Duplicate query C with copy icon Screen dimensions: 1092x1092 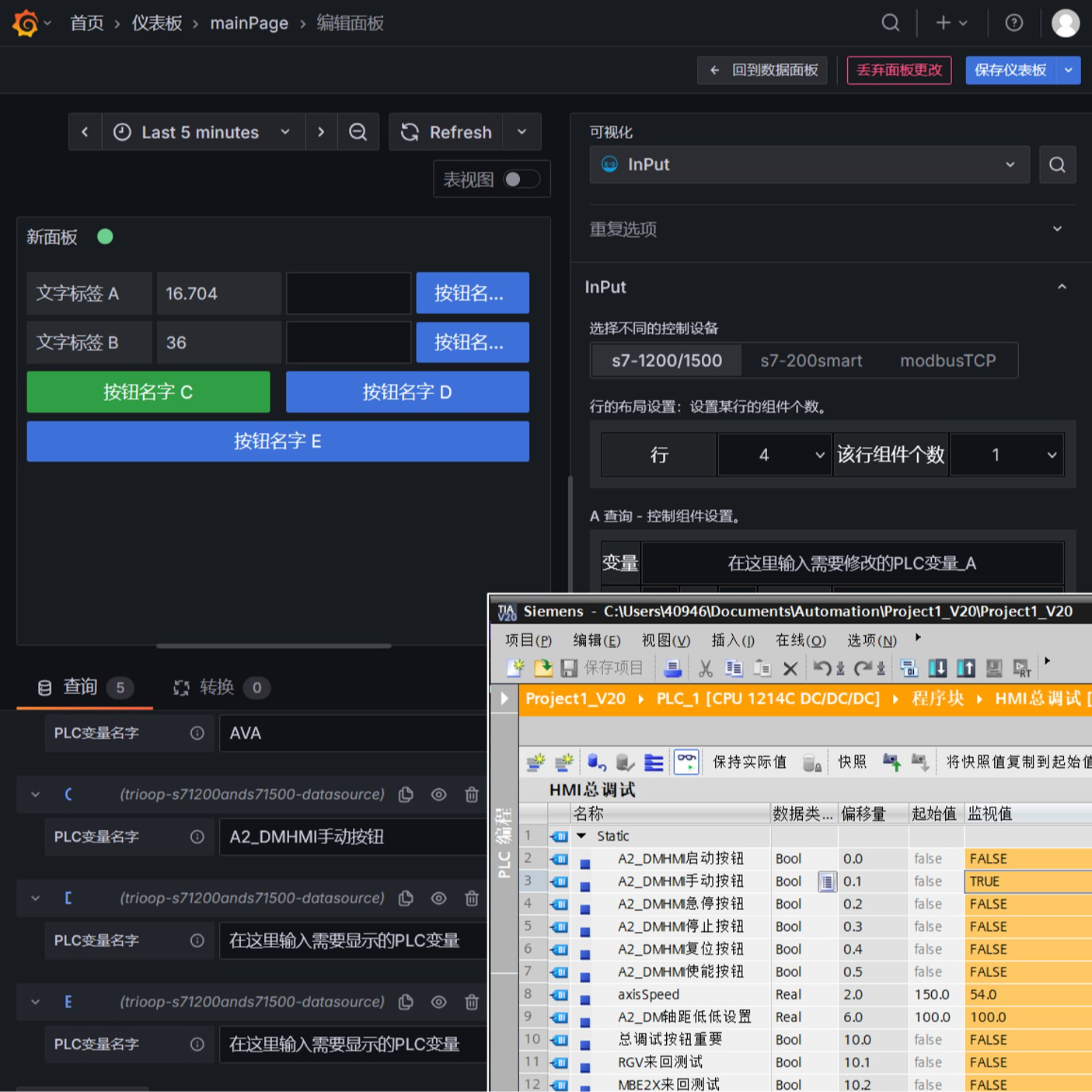[x=406, y=794]
